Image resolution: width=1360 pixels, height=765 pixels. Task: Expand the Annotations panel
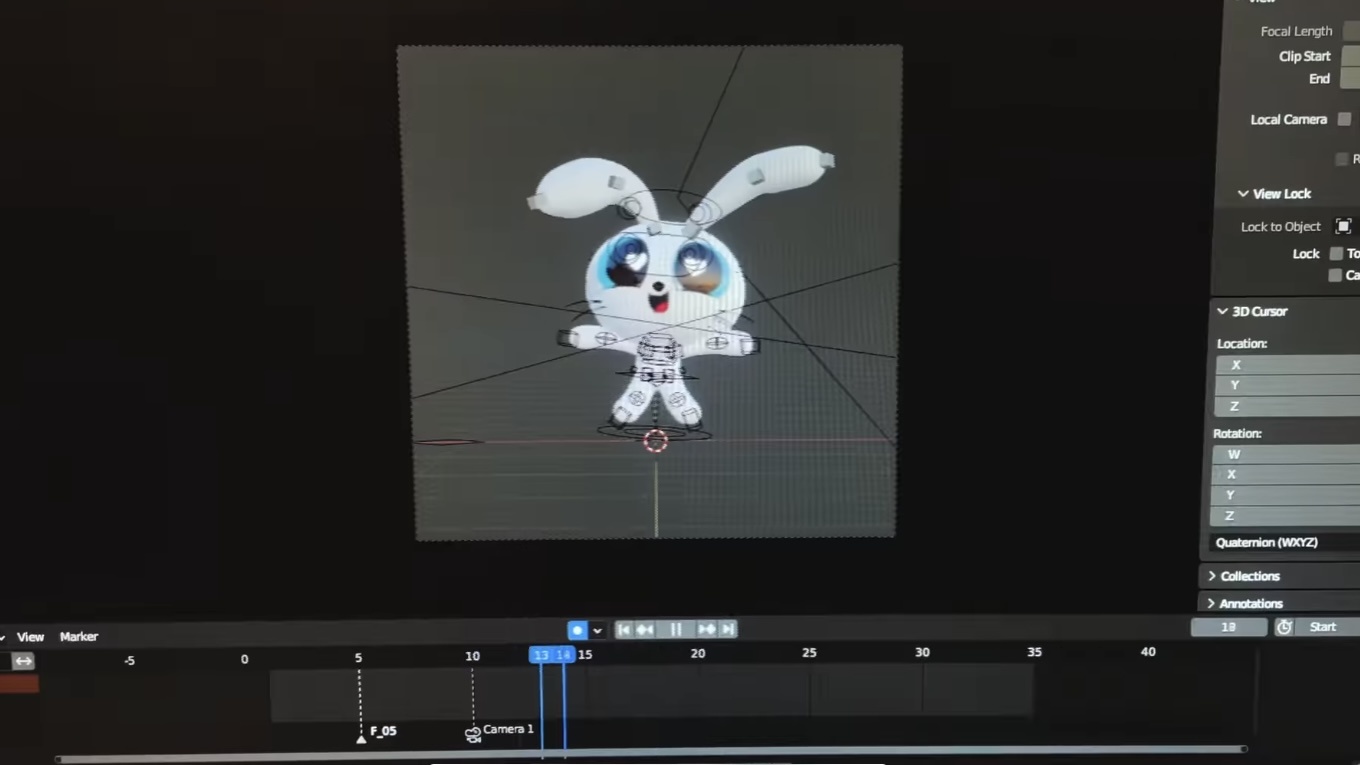click(1245, 603)
